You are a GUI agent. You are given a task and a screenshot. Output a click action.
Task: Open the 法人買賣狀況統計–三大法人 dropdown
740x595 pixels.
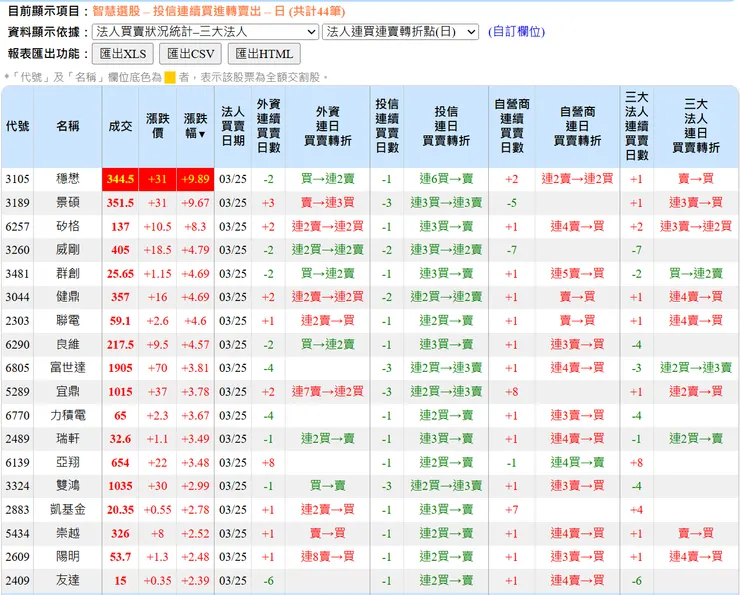coord(205,32)
